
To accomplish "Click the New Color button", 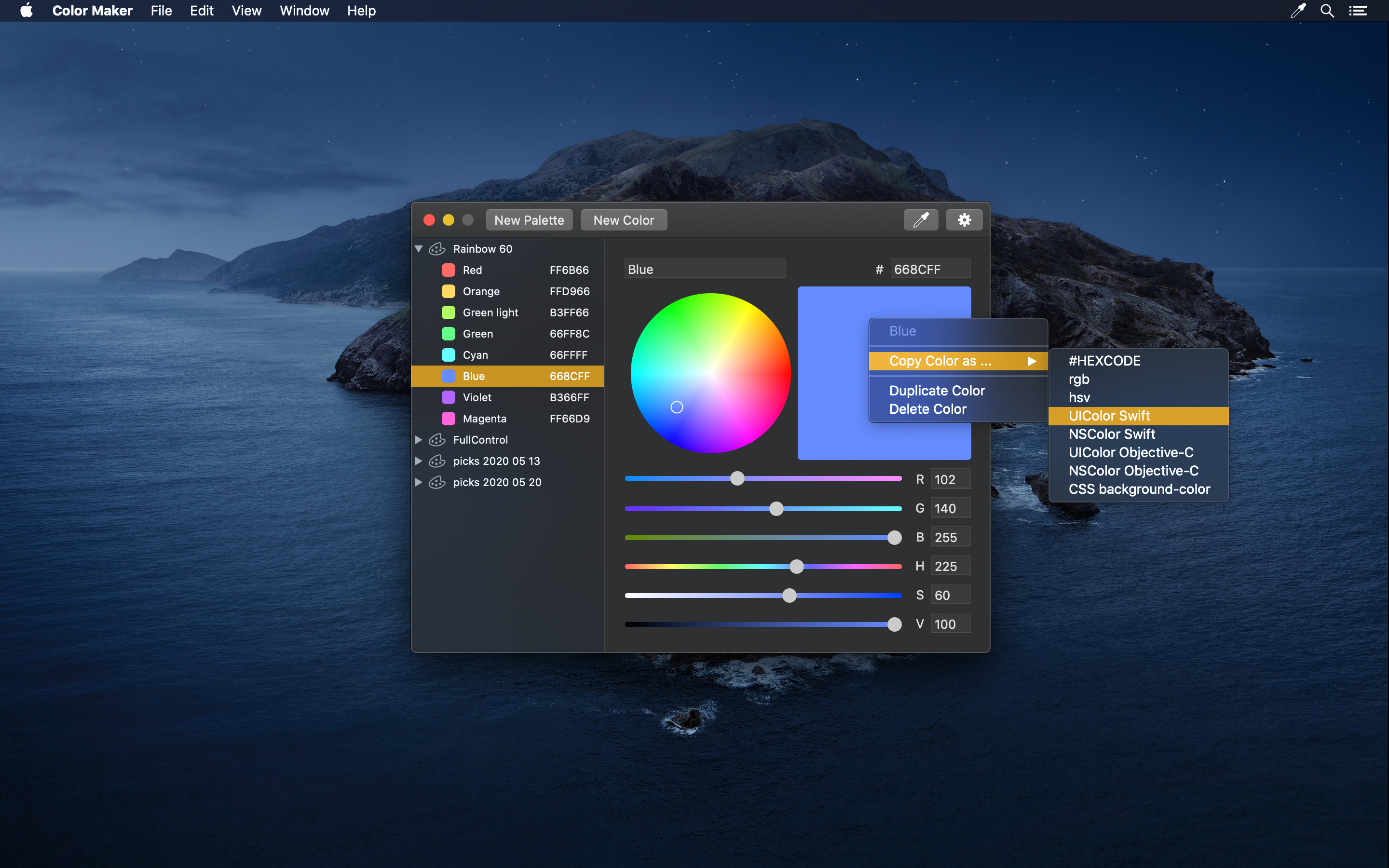I will pyautogui.click(x=623, y=220).
